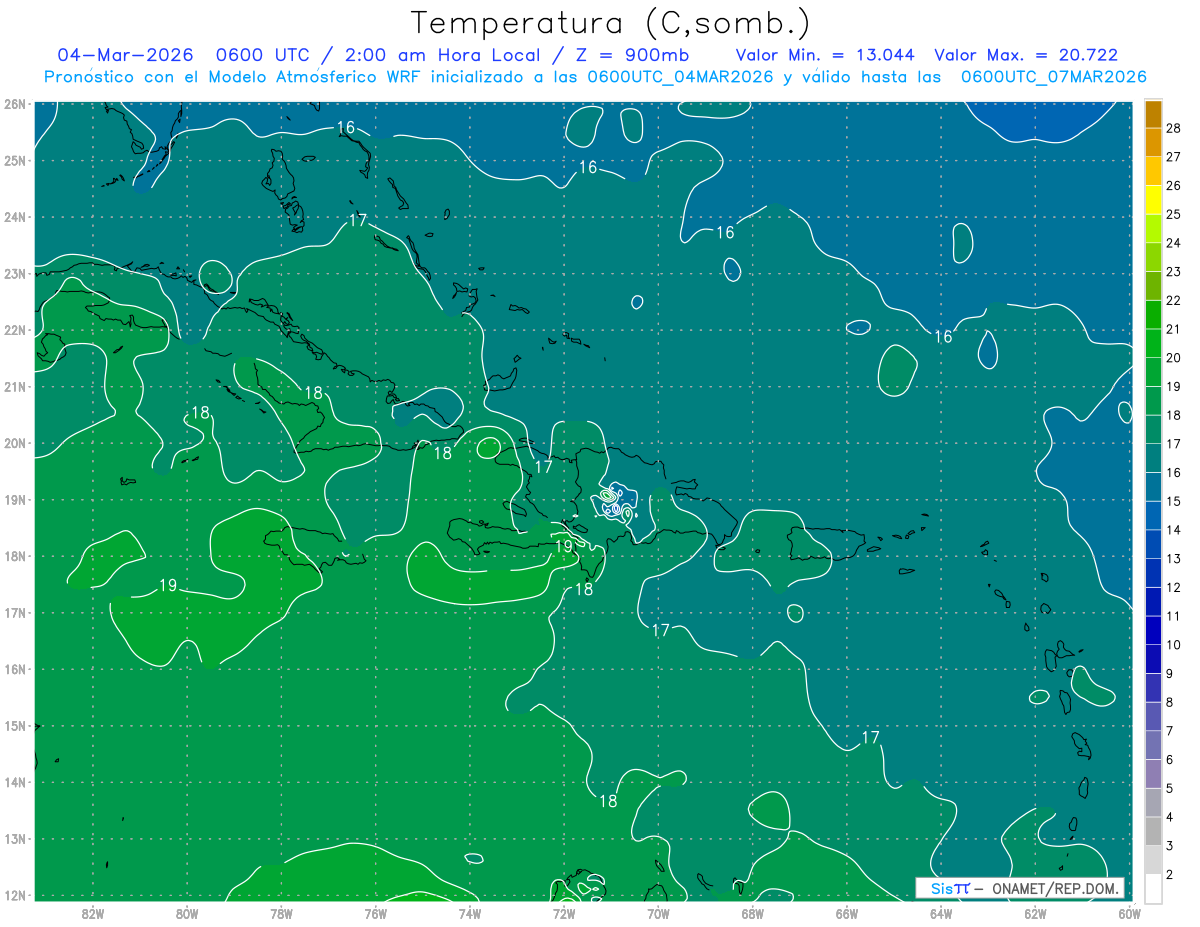Pick the yellow color scale swatch for 25
Image resolution: width=1200 pixels, height=927 pixels.
tap(1153, 200)
